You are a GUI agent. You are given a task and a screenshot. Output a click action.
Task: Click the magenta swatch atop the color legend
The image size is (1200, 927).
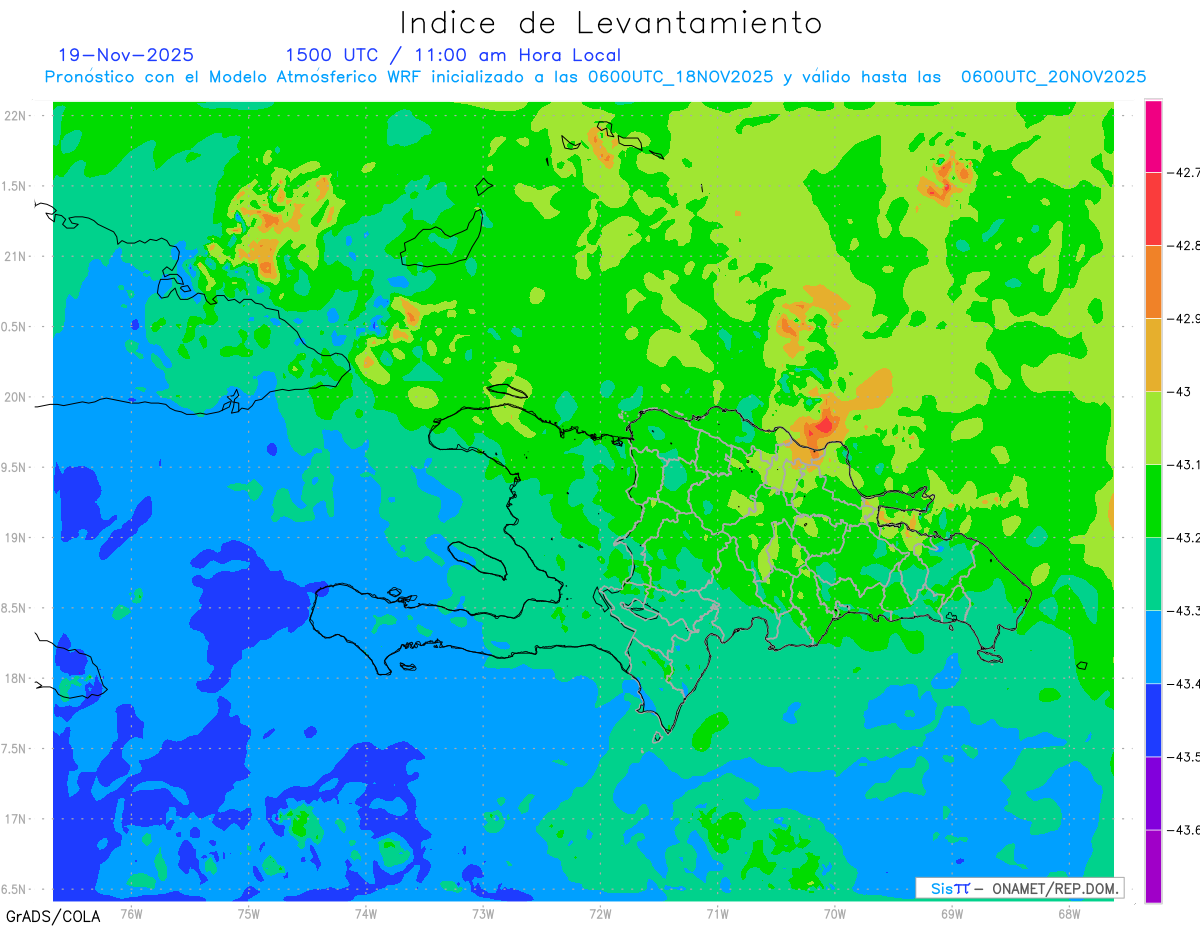pyautogui.click(x=1153, y=136)
